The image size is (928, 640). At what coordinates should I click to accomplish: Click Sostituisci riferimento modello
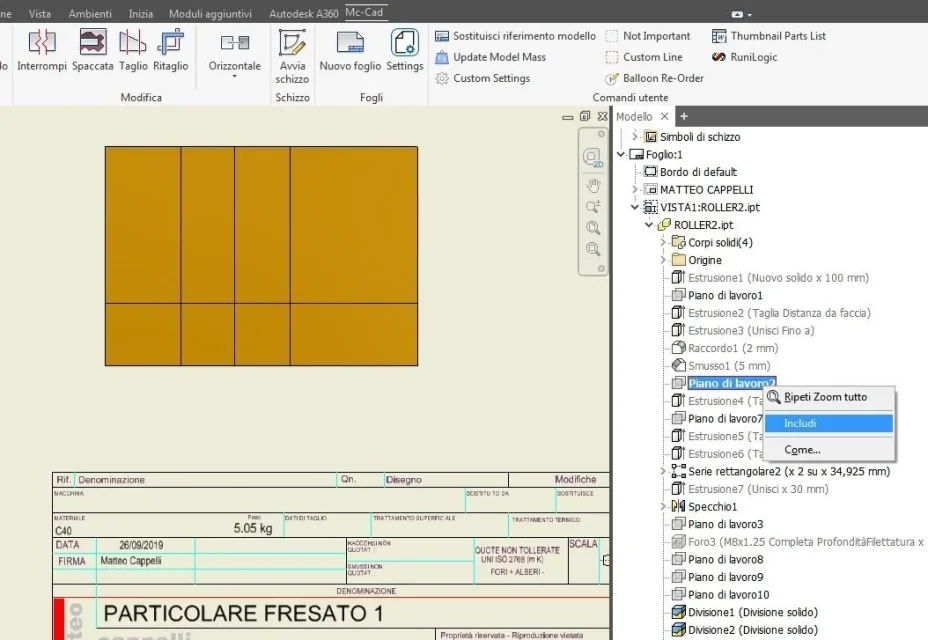click(x=515, y=36)
